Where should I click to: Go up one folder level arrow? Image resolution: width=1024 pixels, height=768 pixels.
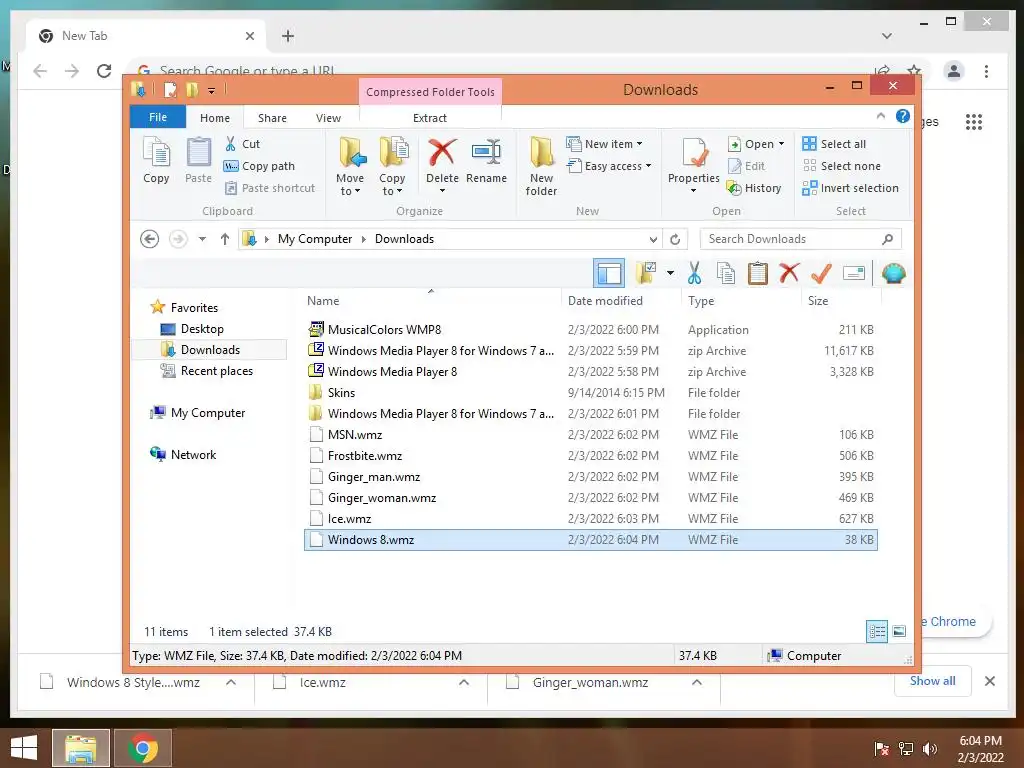pos(225,239)
